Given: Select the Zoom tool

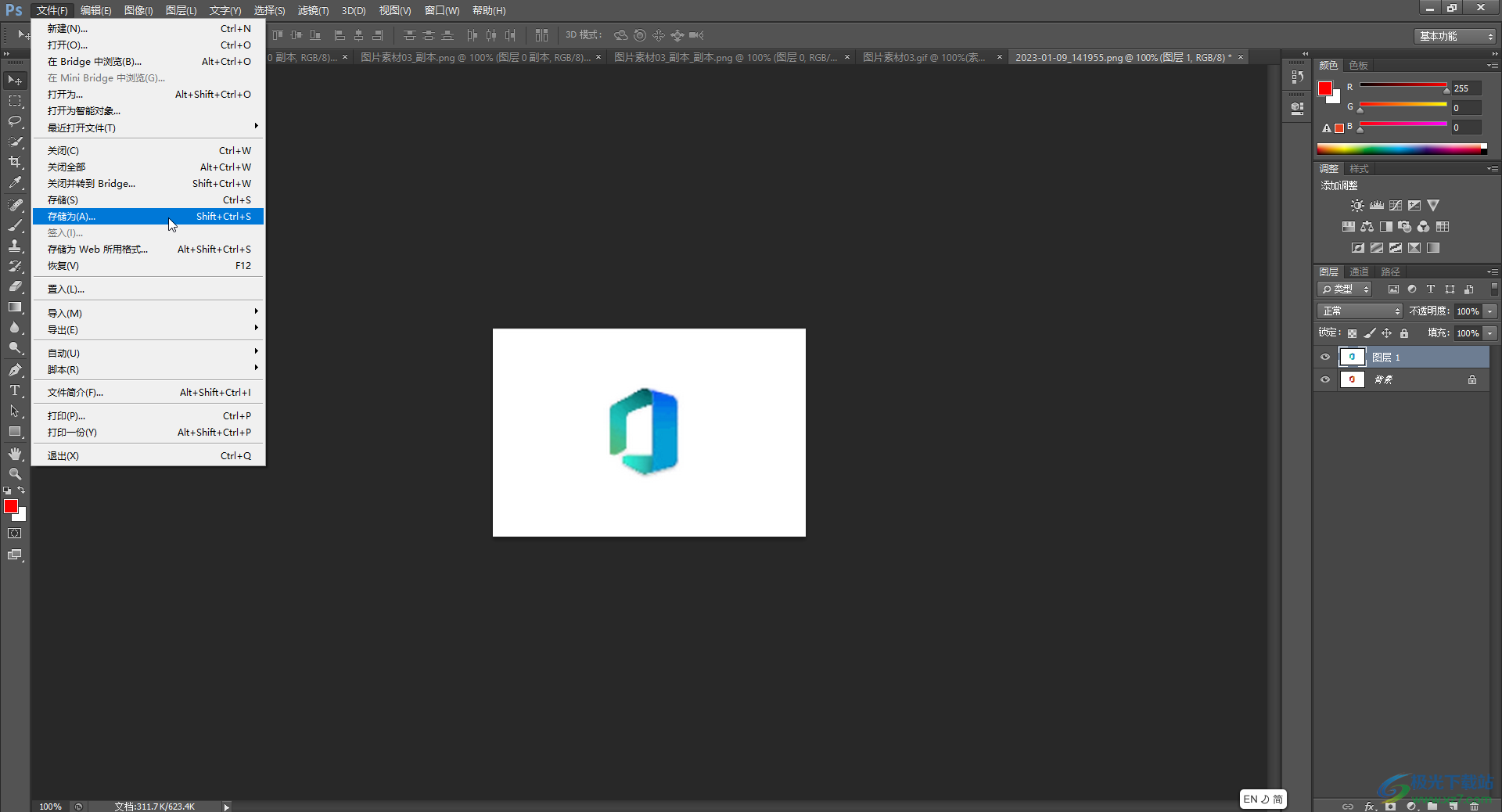Looking at the screenshot, I should 15,474.
